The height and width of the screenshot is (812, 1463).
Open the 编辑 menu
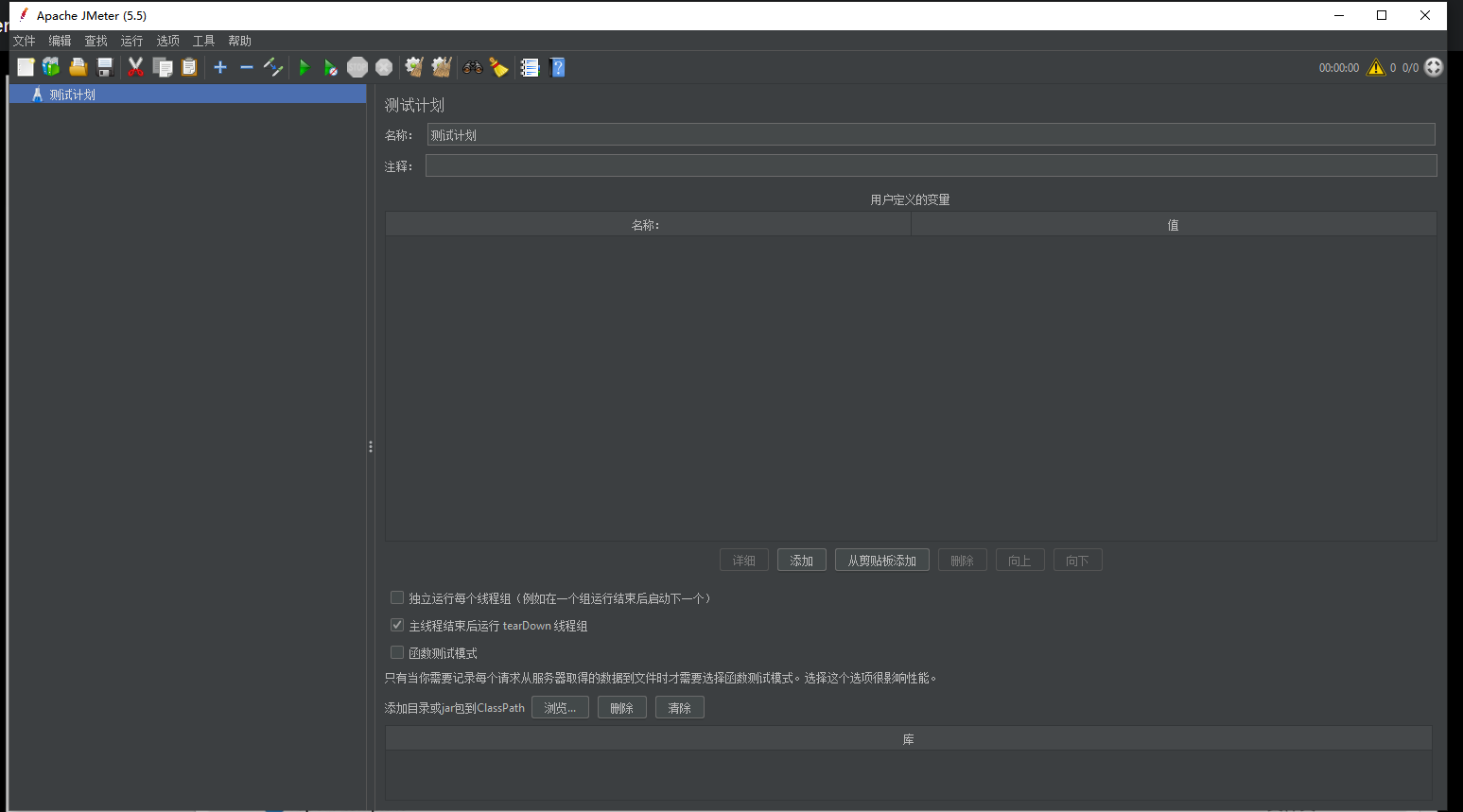60,41
